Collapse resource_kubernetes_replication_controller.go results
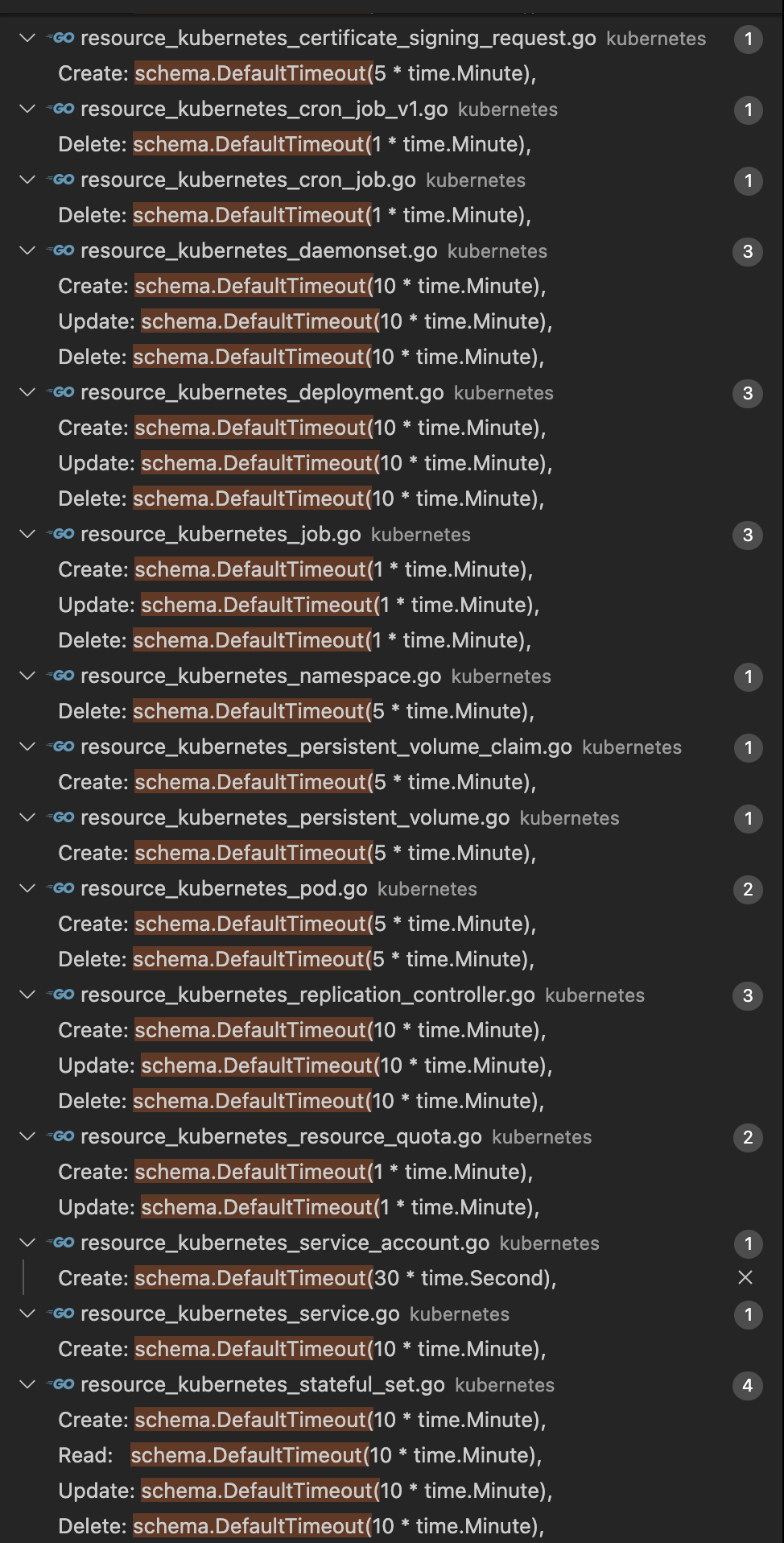Screen dimensions: 784x1543 click(27, 995)
